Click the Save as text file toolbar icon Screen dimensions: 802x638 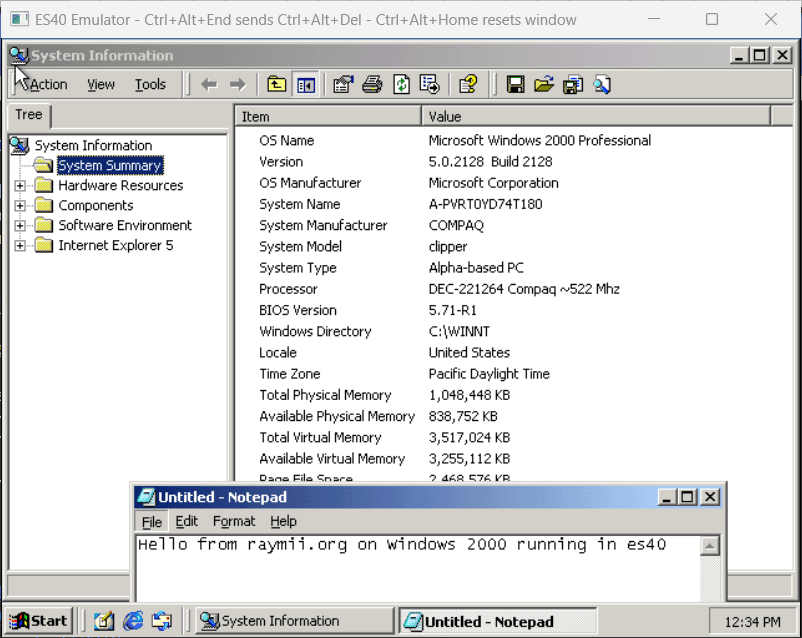(x=573, y=84)
